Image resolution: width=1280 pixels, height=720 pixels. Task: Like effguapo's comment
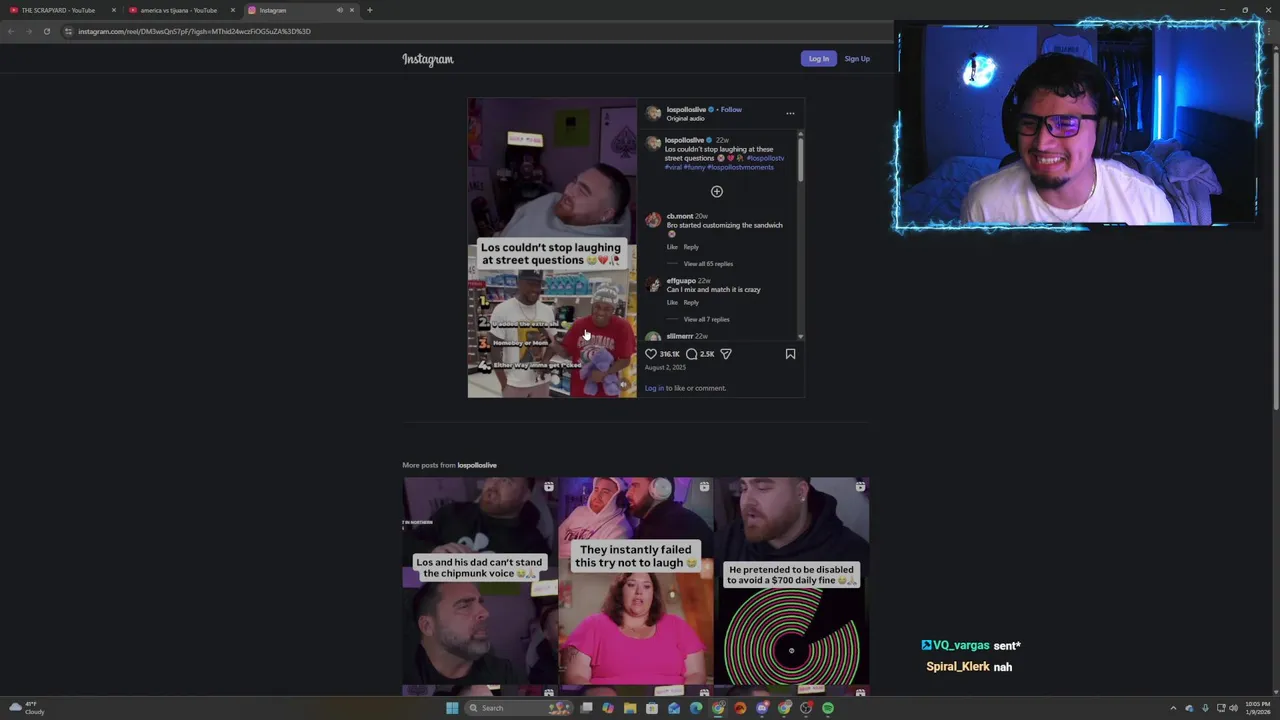[x=672, y=302]
